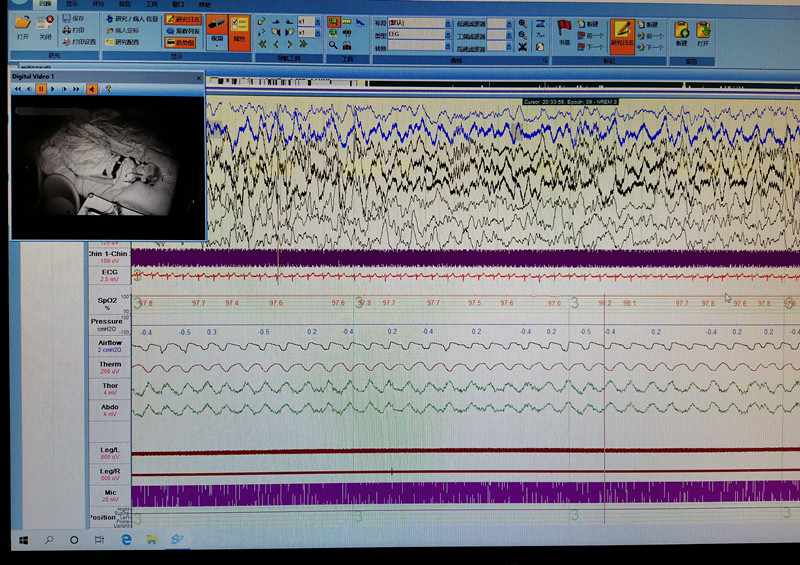Click the Open study folder icon
Viewport: 800px width, 565px height.
pyautogui.click(x=22, y=24)
